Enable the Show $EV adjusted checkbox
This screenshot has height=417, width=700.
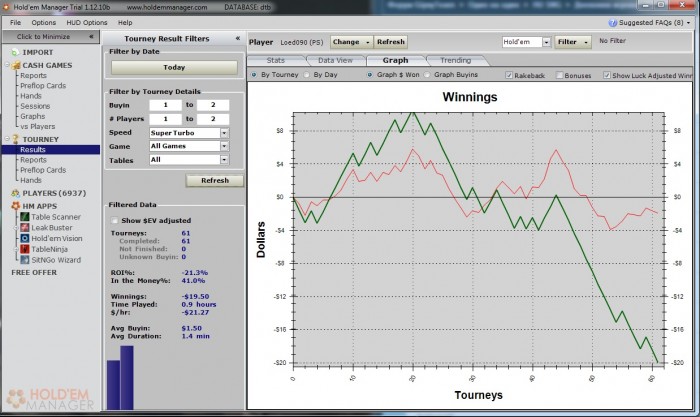(115, 221)
